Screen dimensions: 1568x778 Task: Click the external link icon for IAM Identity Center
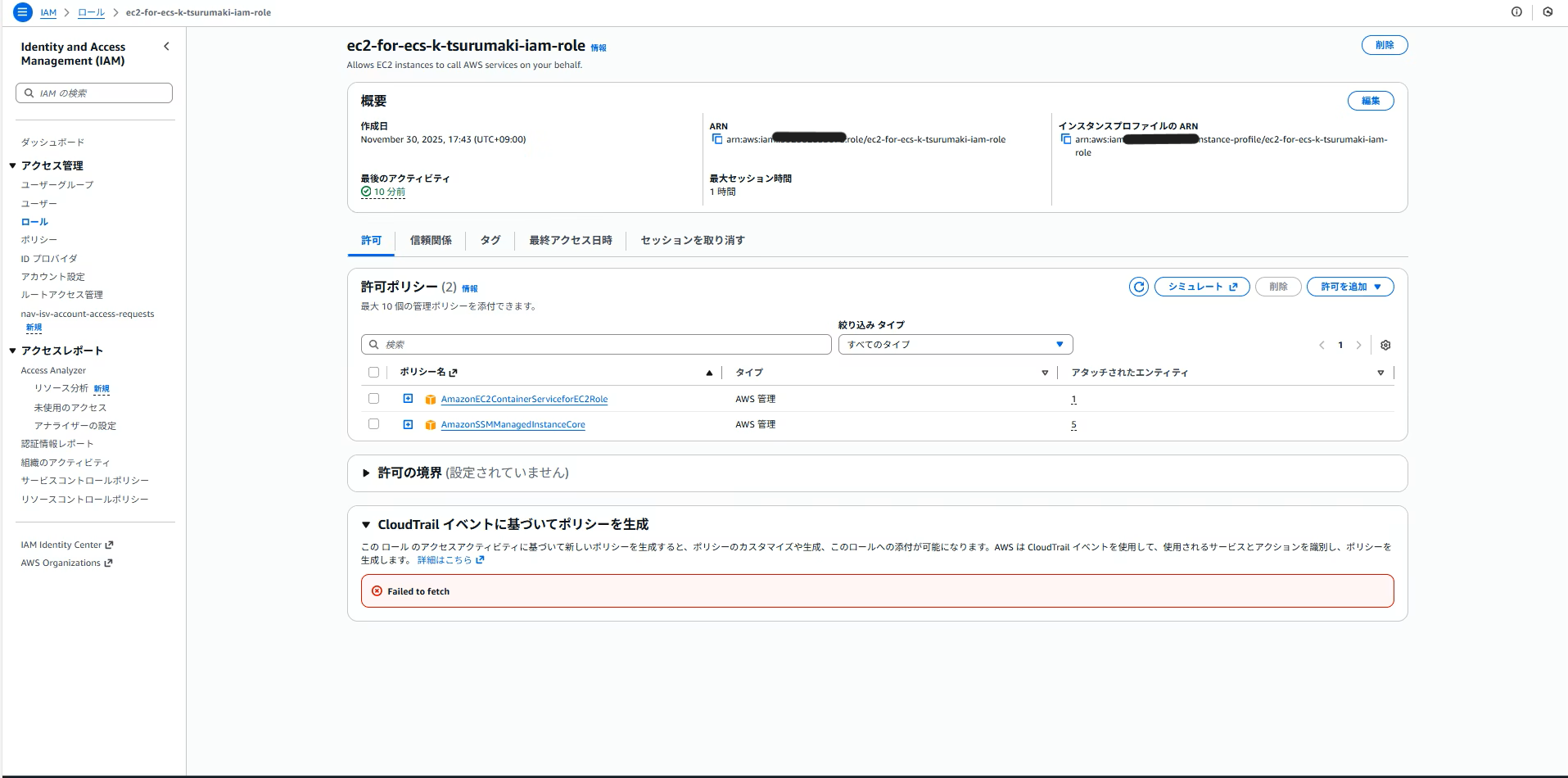[109, 545]
